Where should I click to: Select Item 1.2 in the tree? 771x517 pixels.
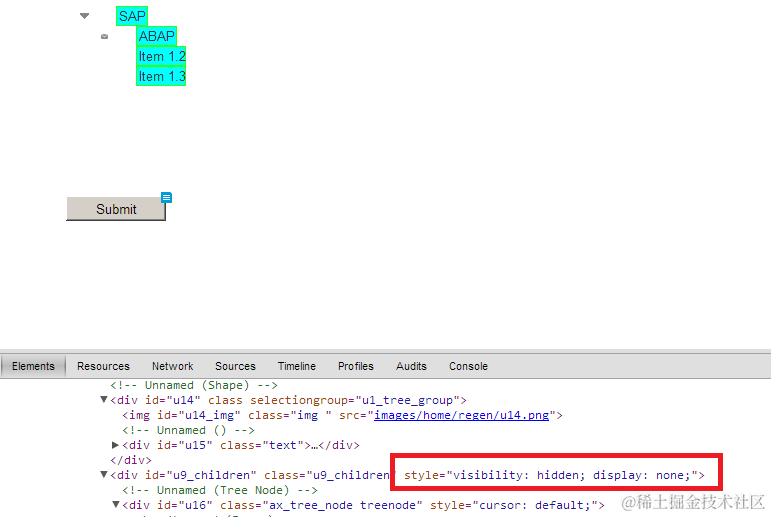click(x=161, y=56)
